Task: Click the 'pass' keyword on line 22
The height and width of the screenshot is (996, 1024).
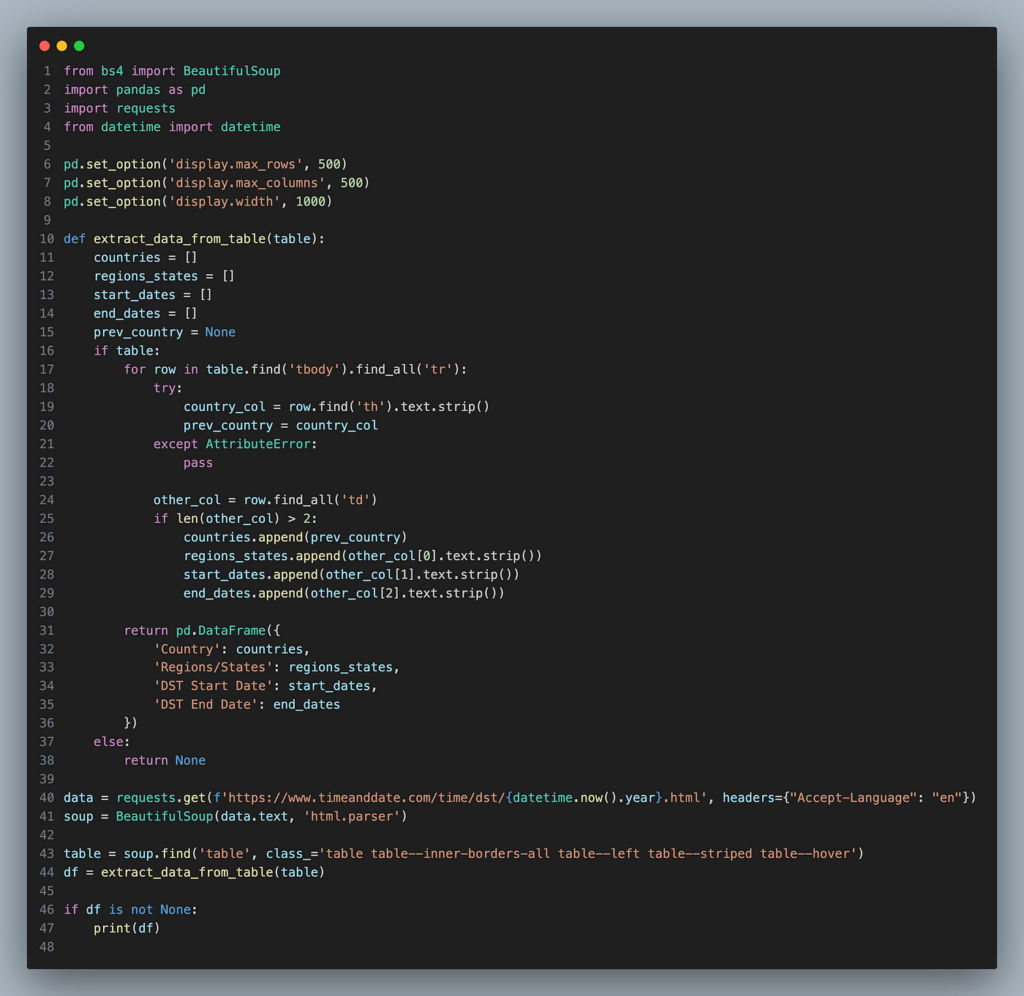Action: [x=198, y=463]
